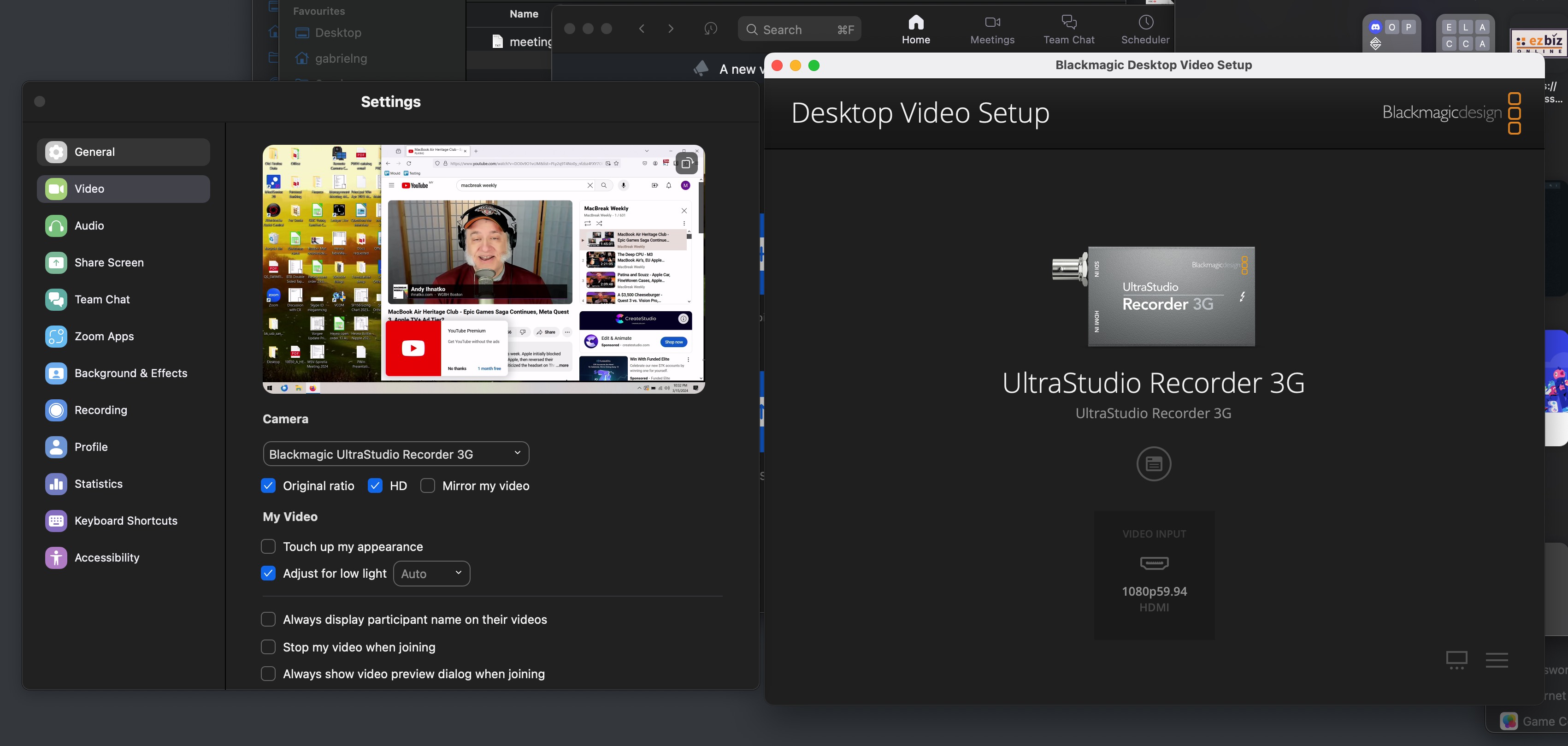Open the low light Auto dropdown
The height and width of the screenshot is (746, 1568).
[431, 574]
